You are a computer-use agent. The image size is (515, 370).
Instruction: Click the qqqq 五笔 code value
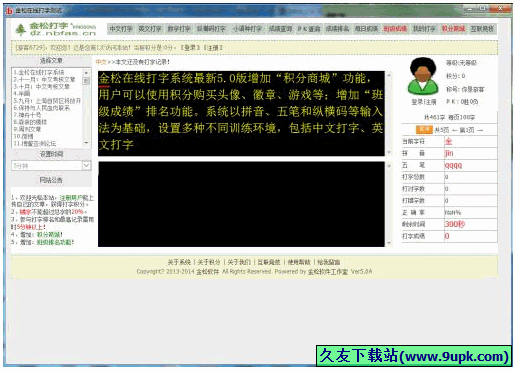click(x=453, y=165)
